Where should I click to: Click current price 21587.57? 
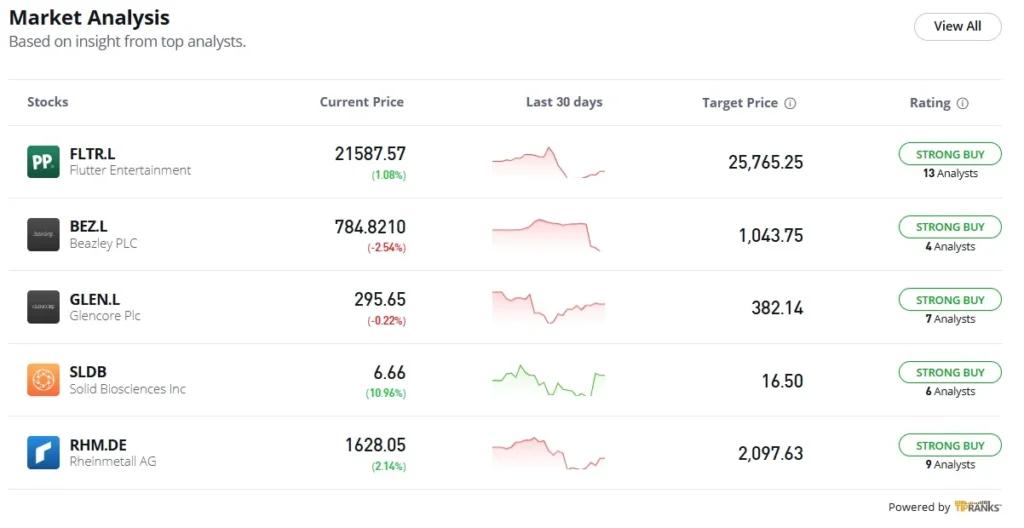coord(370,154)
